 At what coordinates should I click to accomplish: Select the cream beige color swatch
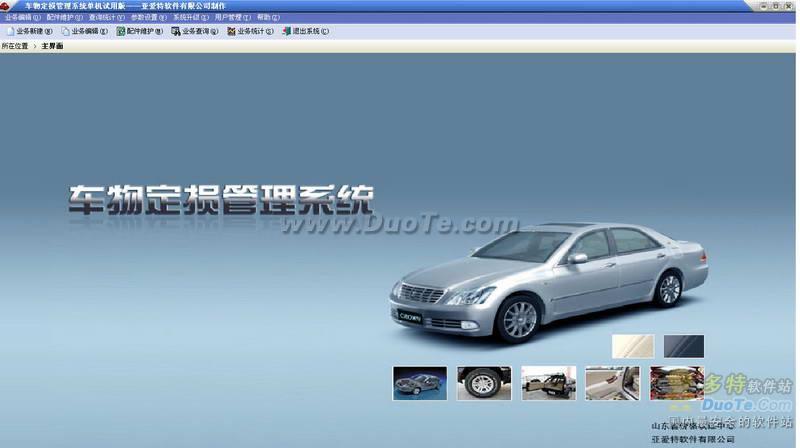[633, 346]
